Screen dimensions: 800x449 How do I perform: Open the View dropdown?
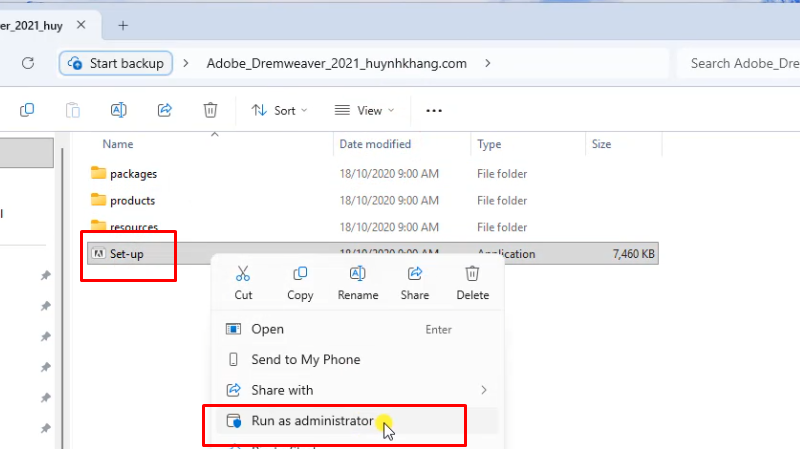364,110
